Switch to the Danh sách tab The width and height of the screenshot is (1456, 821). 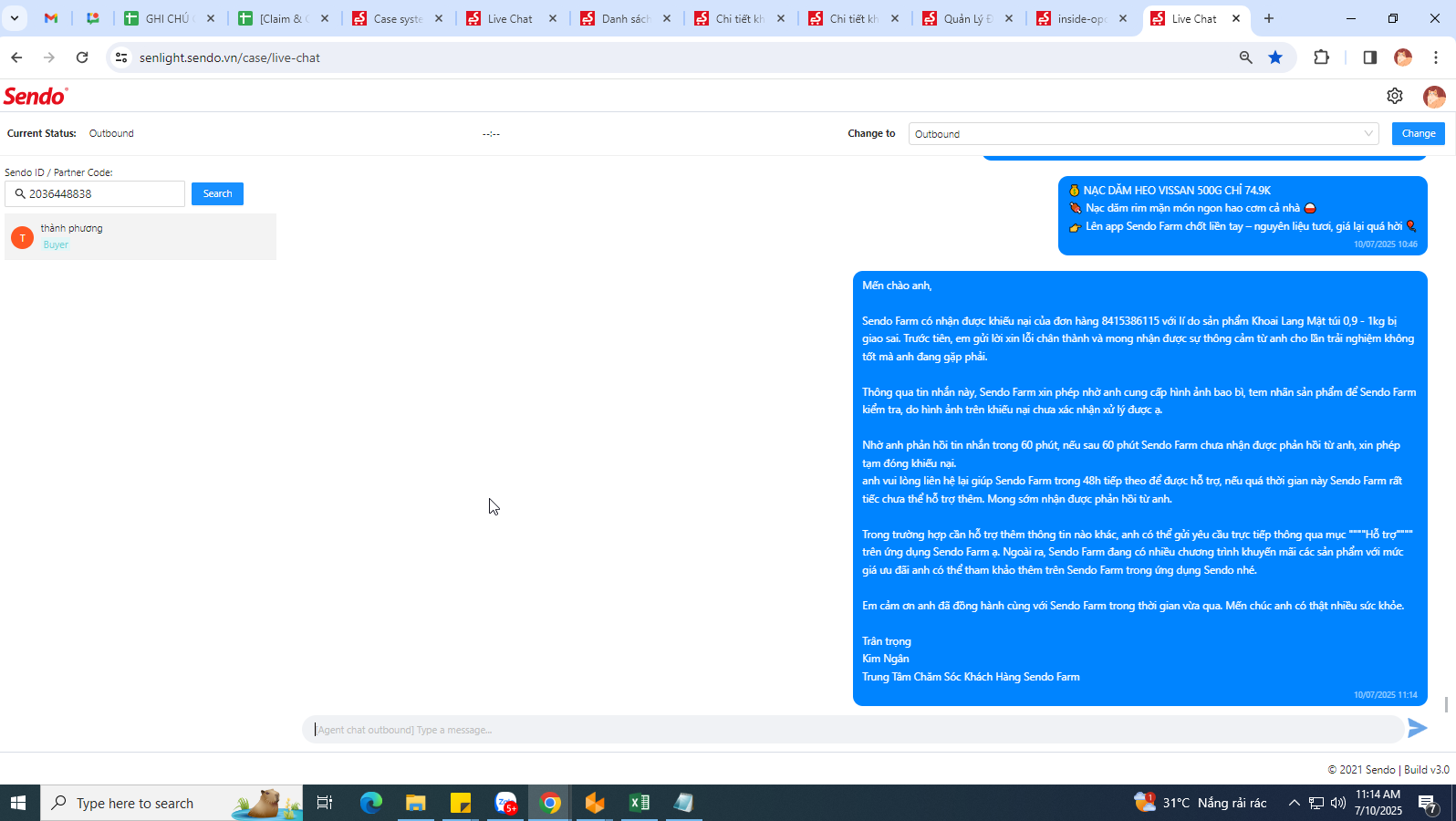click(626, 18)
